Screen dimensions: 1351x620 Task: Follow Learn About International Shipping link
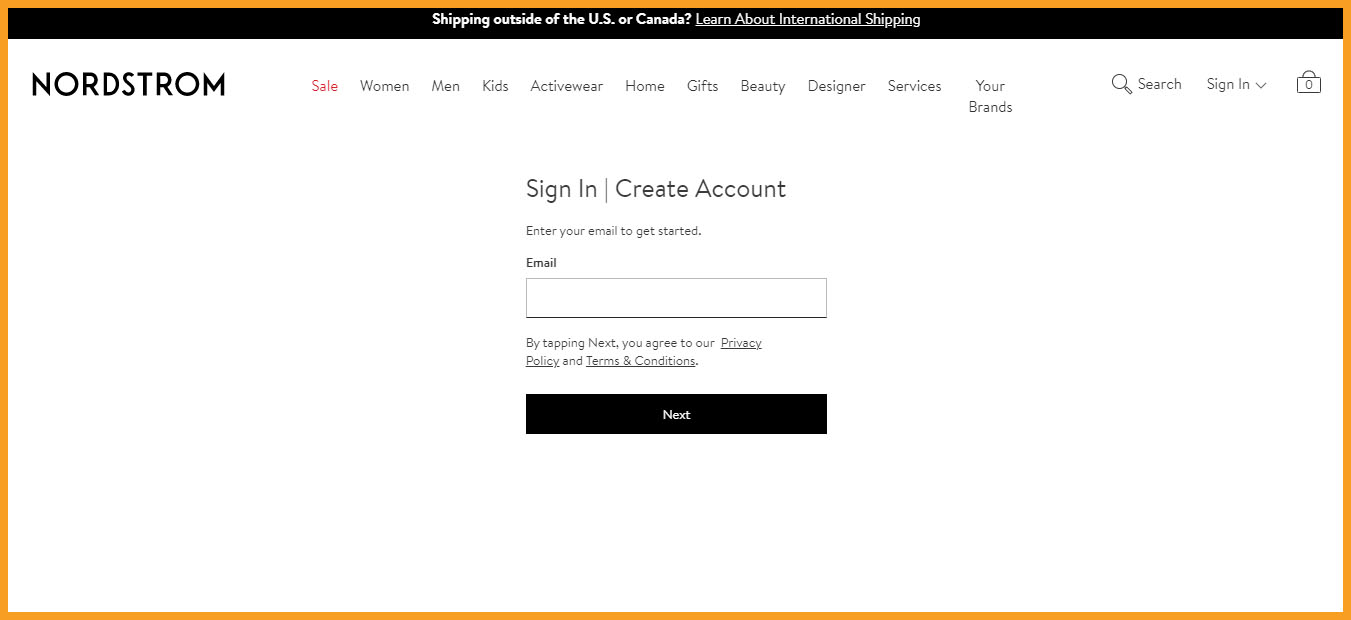point(808,19)
